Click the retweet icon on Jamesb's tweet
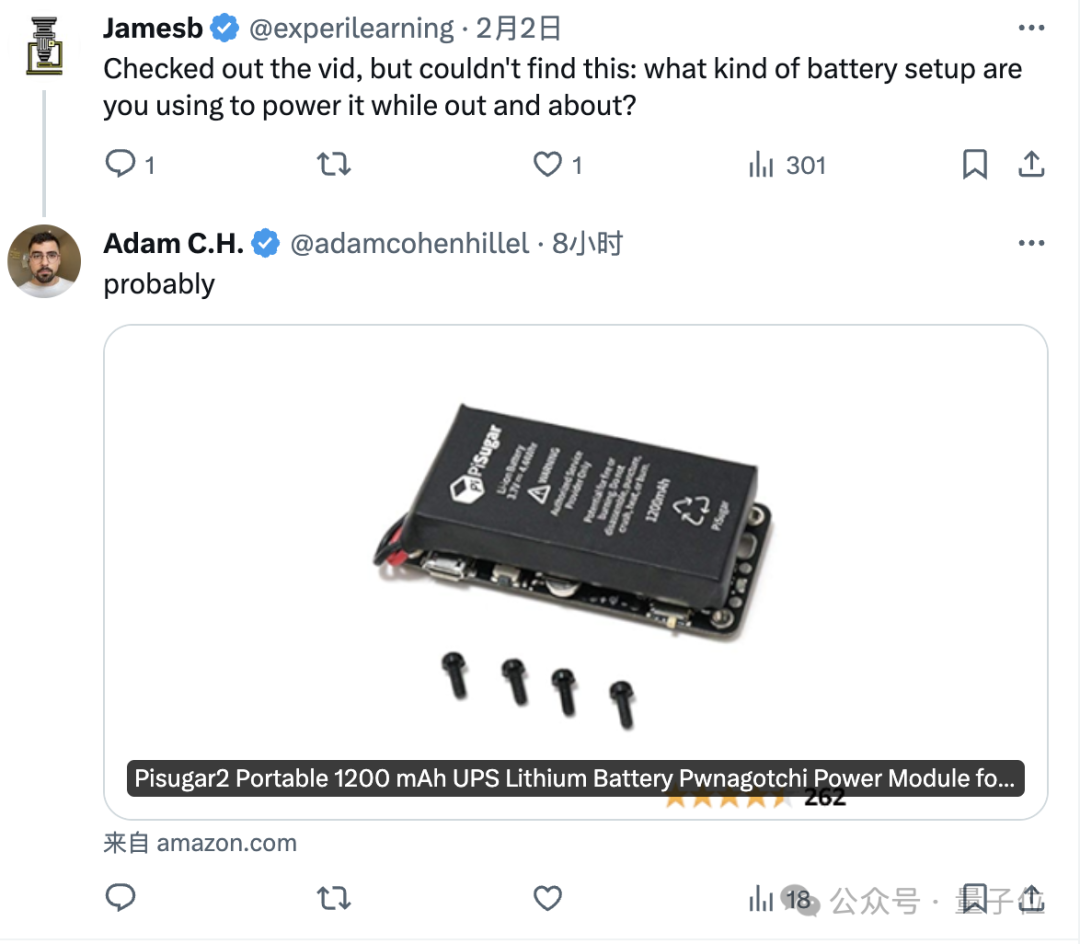This screenshot has height=944, width=1080. (333, 164)
